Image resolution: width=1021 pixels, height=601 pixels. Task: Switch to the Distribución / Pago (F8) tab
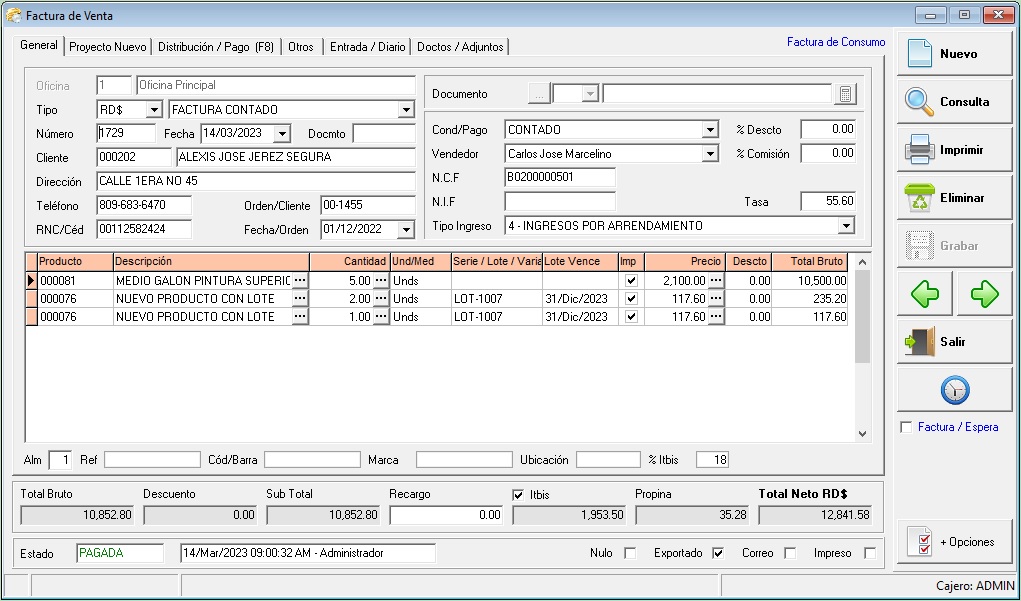coord(215,47)
